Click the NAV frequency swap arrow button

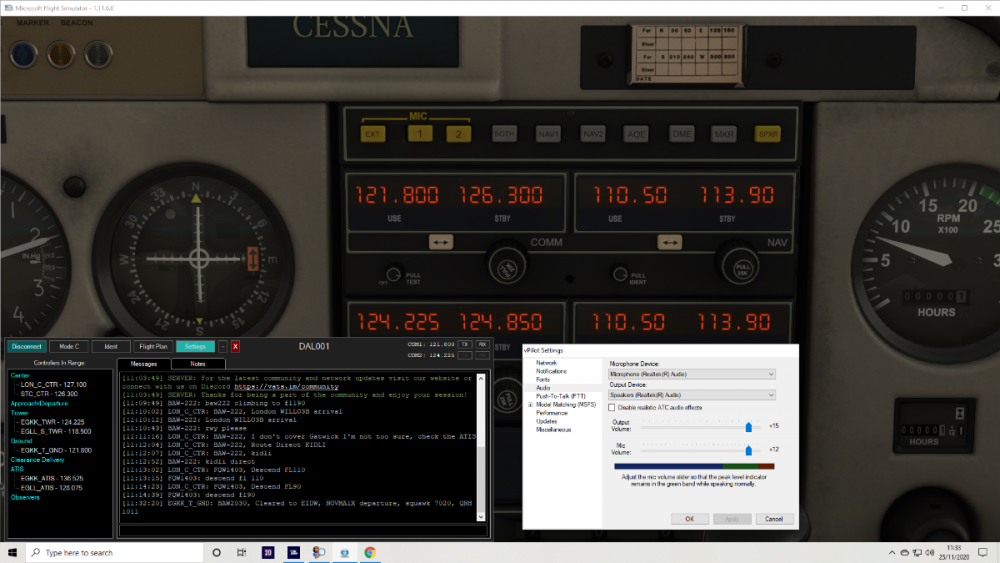click(x=670, y=242)
